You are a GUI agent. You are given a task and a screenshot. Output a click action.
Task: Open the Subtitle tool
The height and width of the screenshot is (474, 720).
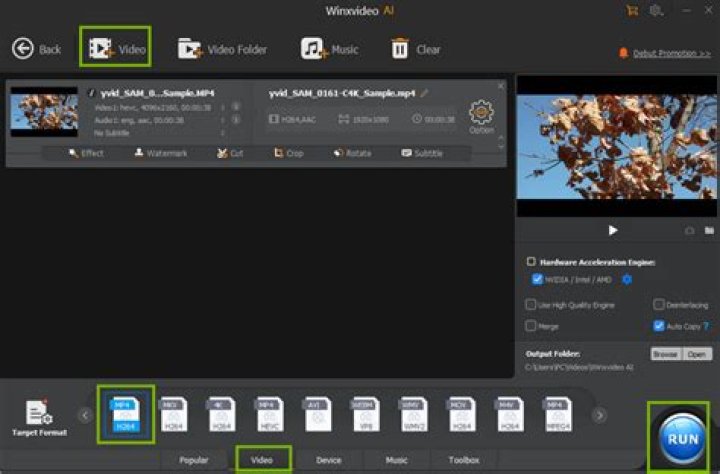422,153
